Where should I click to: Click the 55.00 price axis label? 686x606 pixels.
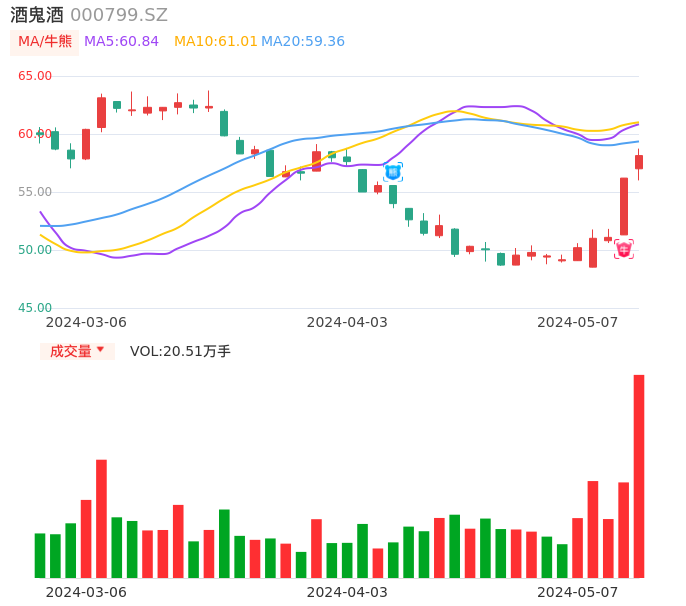[35, 192]
